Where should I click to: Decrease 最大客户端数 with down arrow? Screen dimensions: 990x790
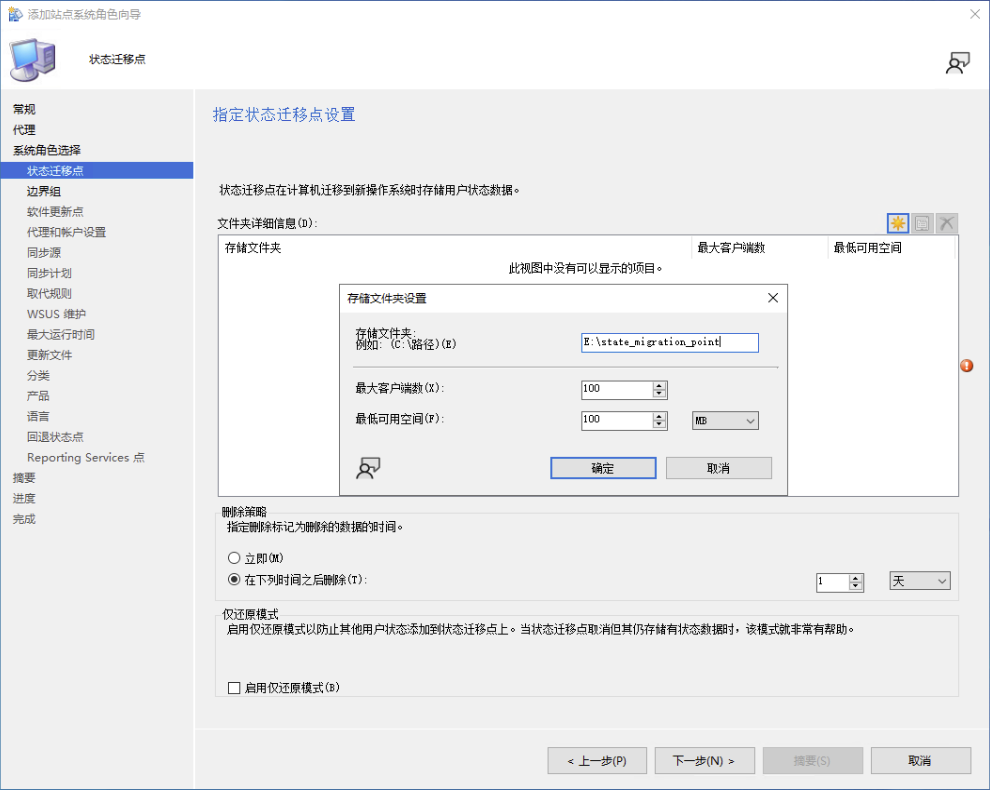659,393
